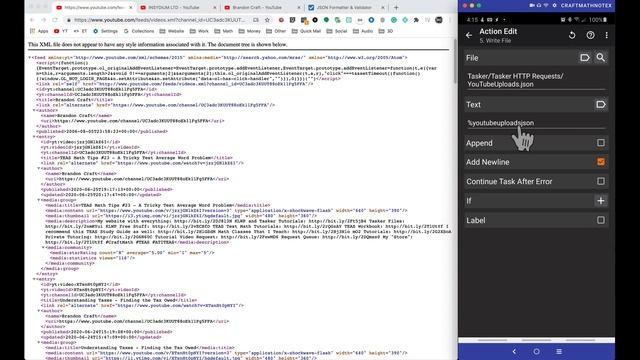Collapse the second entry XML node
The width and height of the screenshot is (640, 360).
pos(34,280)
